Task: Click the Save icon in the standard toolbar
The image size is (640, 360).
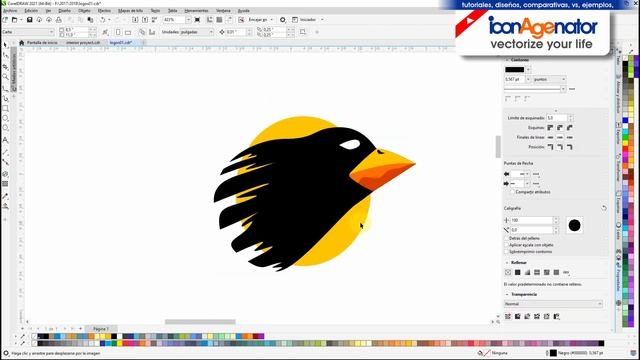Action: [x=29, y=20]
